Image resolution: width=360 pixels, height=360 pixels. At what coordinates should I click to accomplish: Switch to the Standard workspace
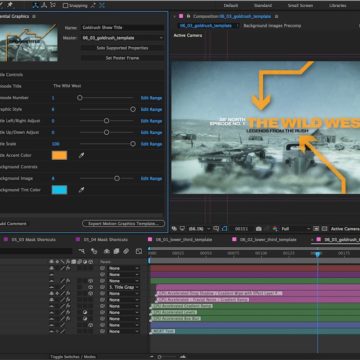(263, 5)
